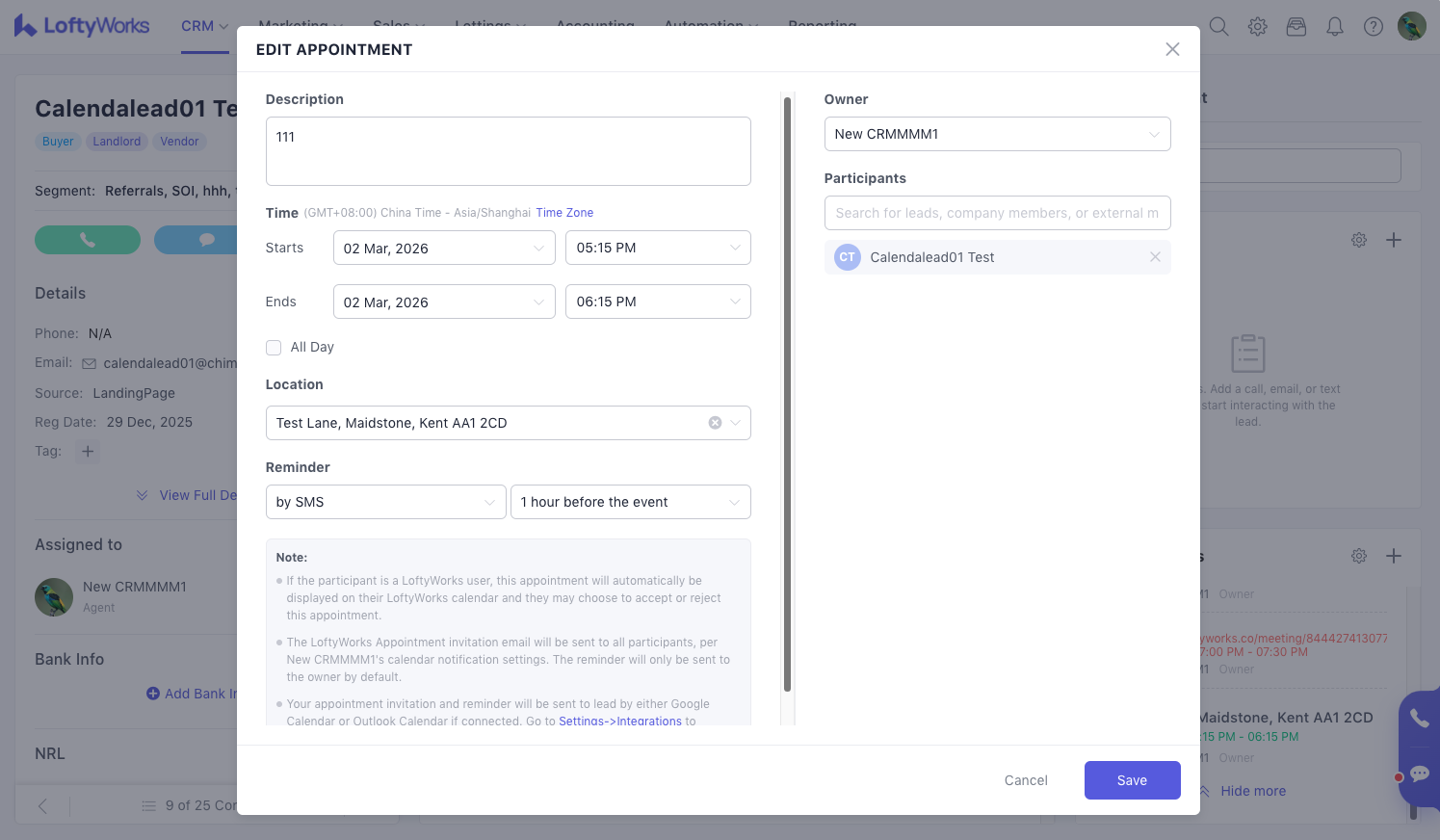This screenshot has width=1440, height=840.
Task: Open the settings gear in top bar
Action: pyautogui.click(x=1257, y=26)
